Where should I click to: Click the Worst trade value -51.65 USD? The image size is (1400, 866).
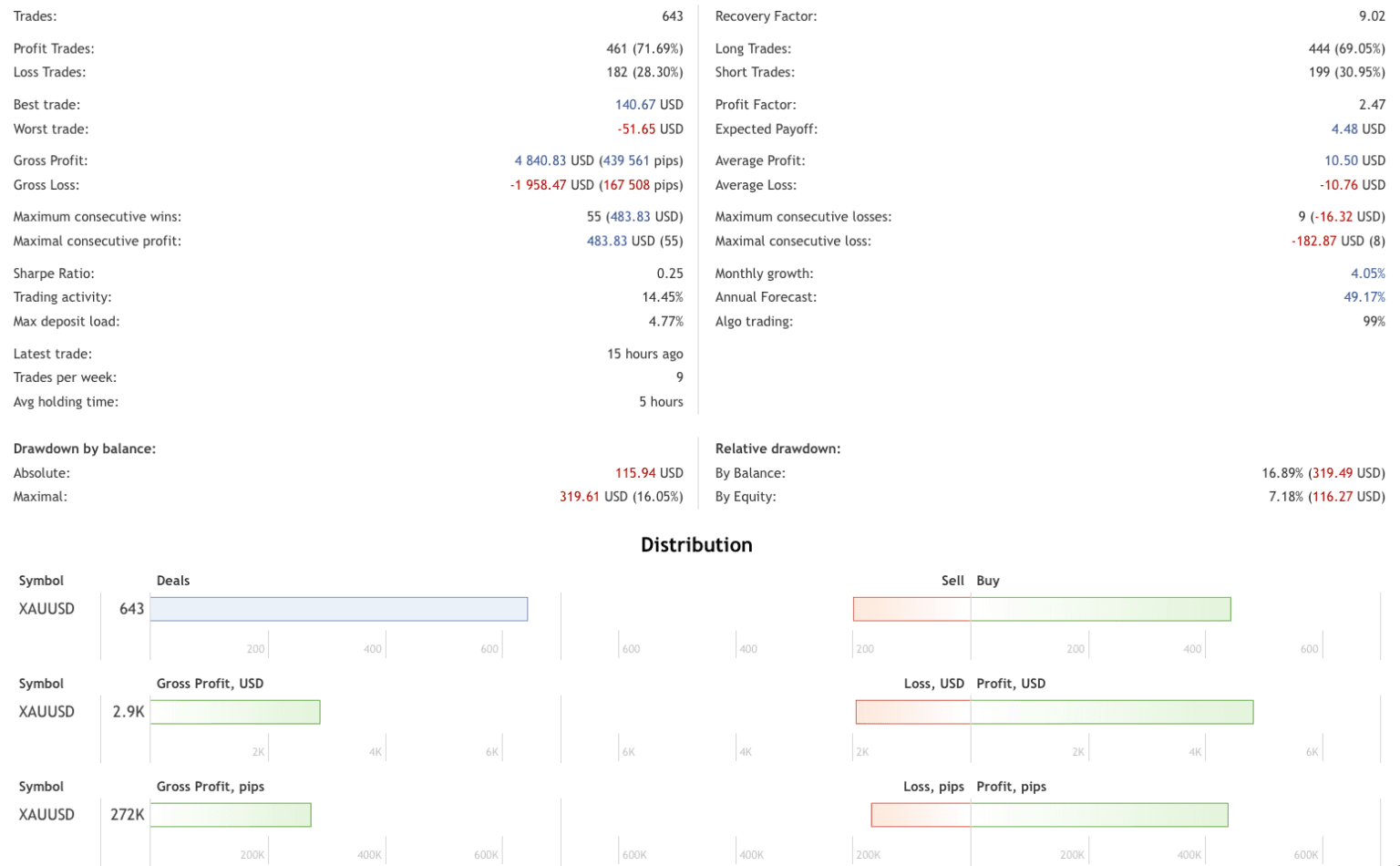pyautogui.click(x=650, y=129)
